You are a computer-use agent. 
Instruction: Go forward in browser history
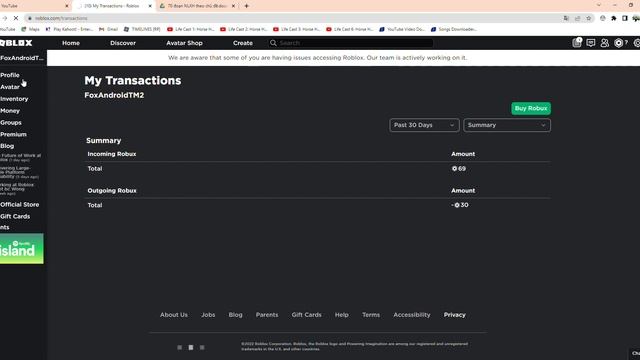(x=4, y=18)
